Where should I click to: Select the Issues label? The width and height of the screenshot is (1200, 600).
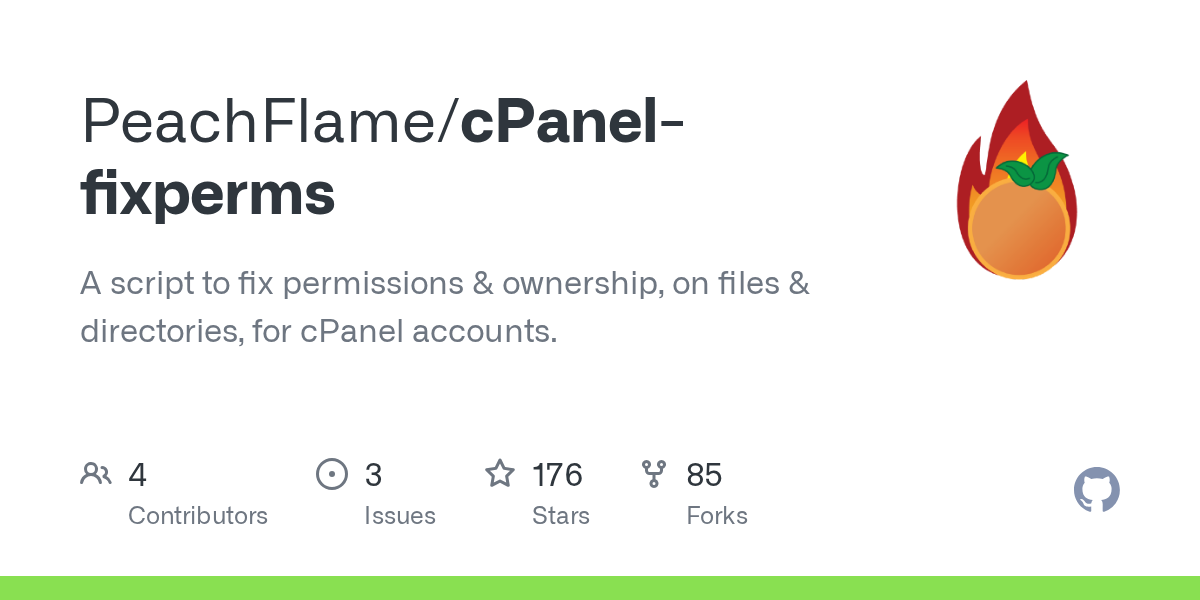pyautogui.click(x=400, y=516)
